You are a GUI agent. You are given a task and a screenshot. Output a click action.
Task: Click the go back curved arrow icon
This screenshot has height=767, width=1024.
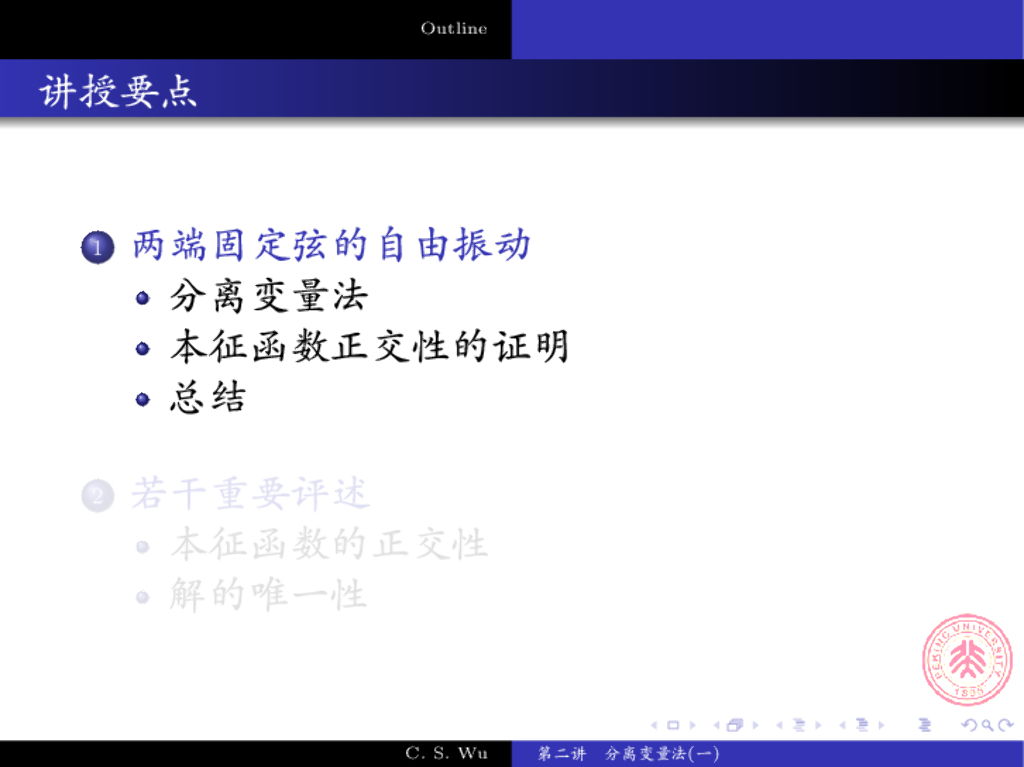click(x=970, y=725)
